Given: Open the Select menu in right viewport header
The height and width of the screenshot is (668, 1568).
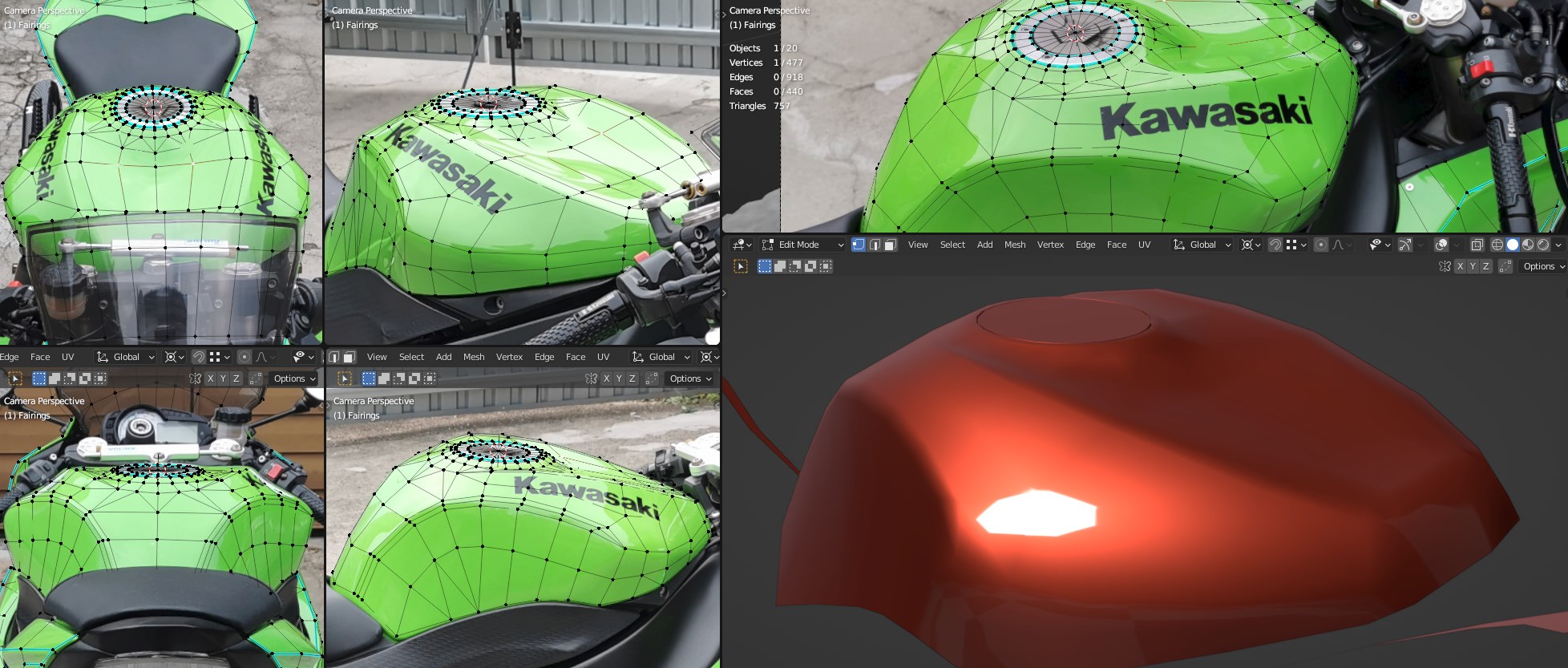Looking at the screenshot, I should pos(952,245).
